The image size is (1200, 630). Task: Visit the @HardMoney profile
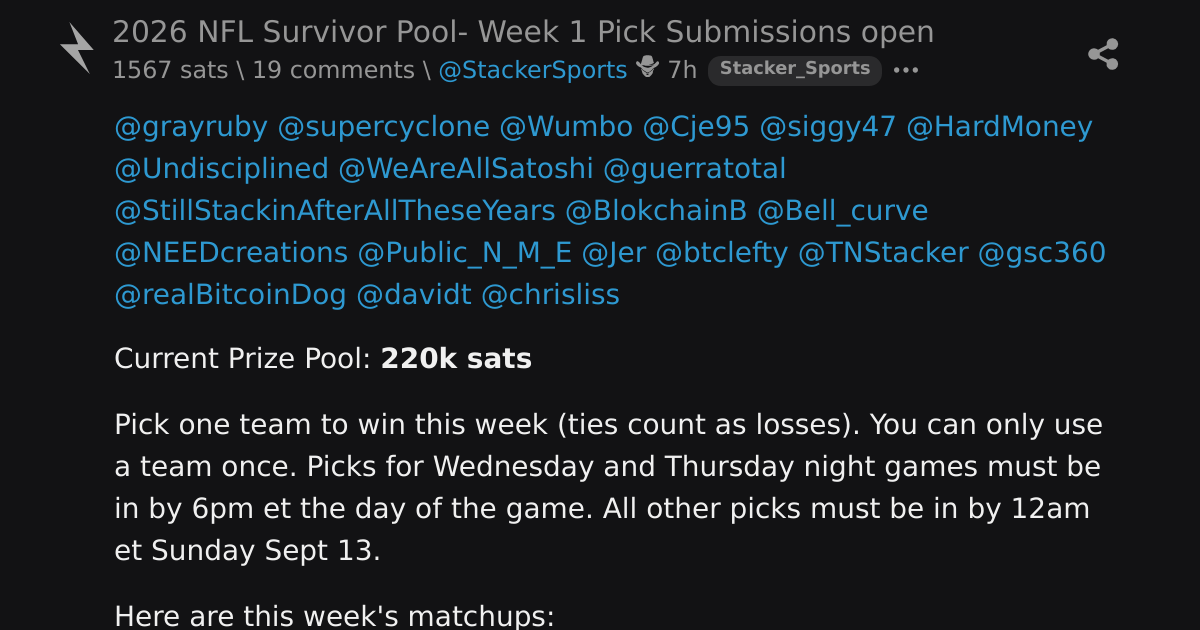click(999, 127)
